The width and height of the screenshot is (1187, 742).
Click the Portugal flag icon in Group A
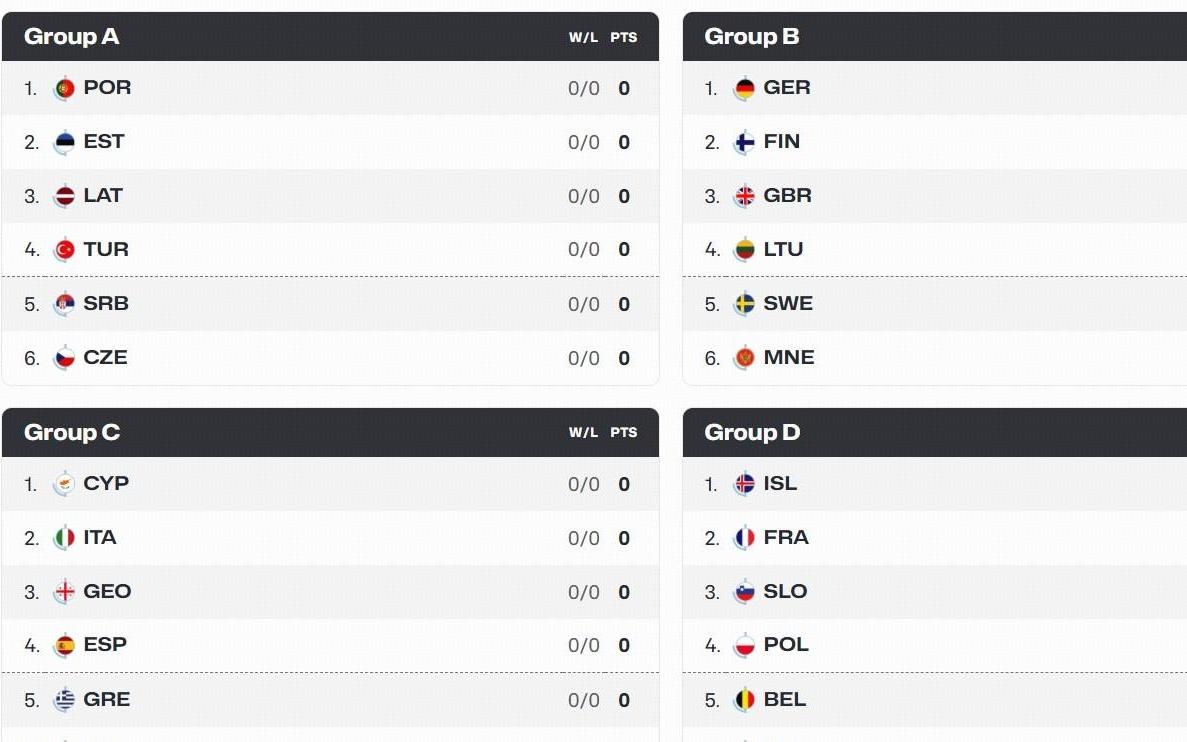coord(64,89)
